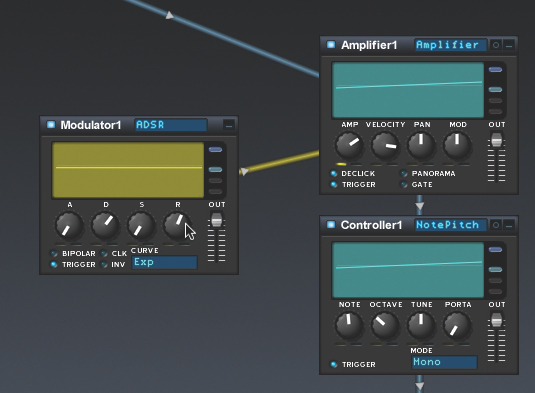Image resolution: width=535 pixels, height=393 pixels.
Task: Open the CURVE dropdown showing Exp
Action: [164, 262]
